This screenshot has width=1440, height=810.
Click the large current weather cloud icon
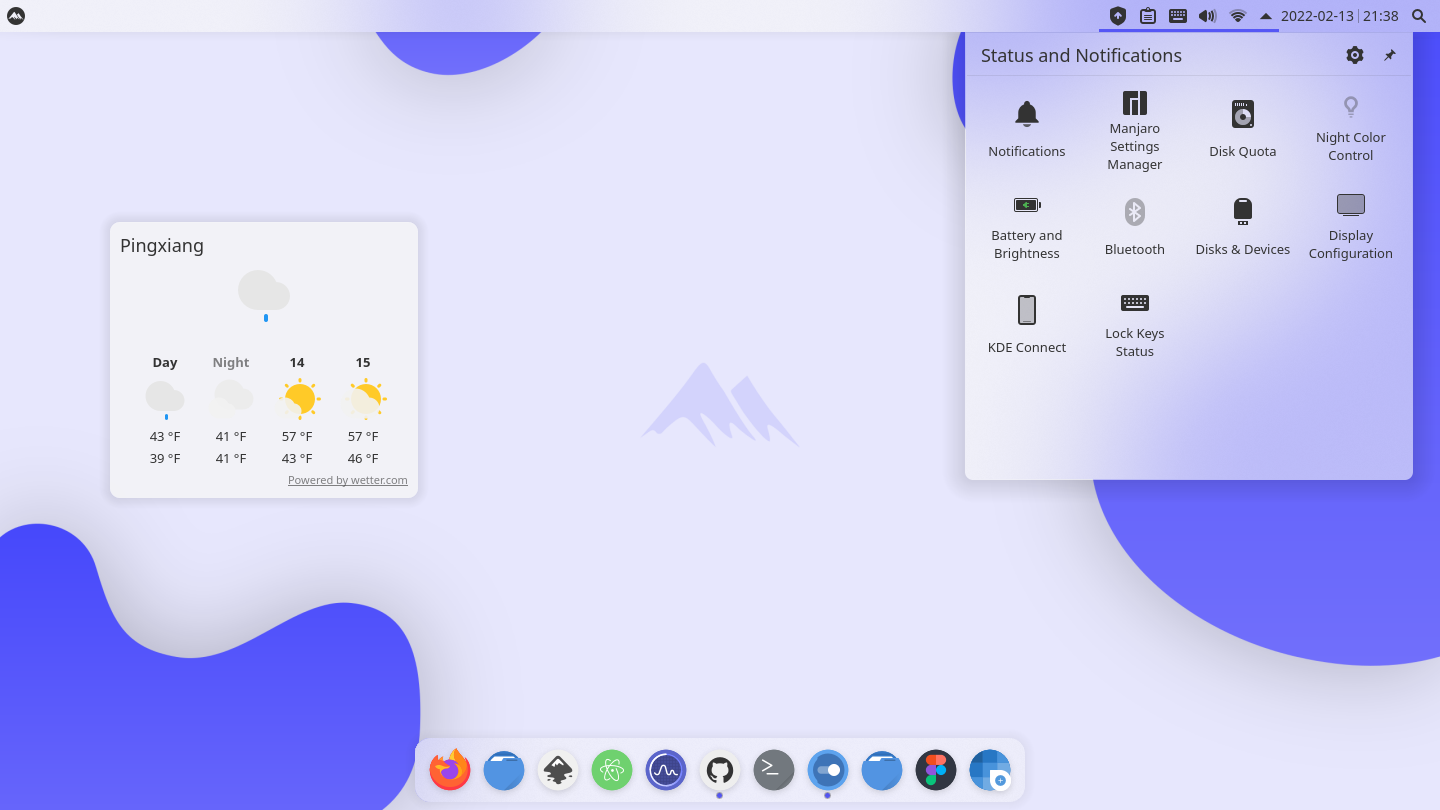[264, 296]
